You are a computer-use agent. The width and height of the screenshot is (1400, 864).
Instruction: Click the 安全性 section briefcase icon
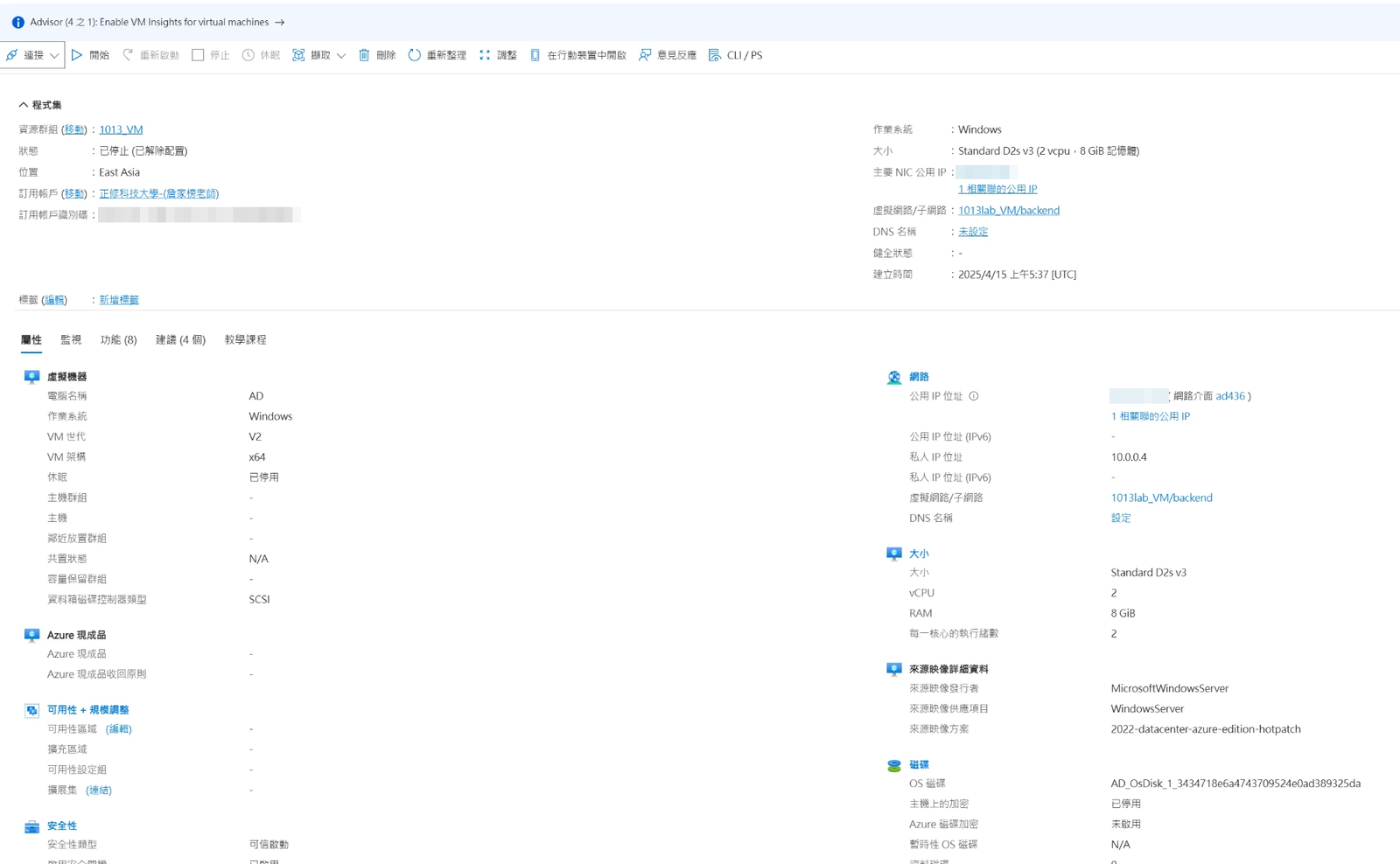click(x=31, y=826)
